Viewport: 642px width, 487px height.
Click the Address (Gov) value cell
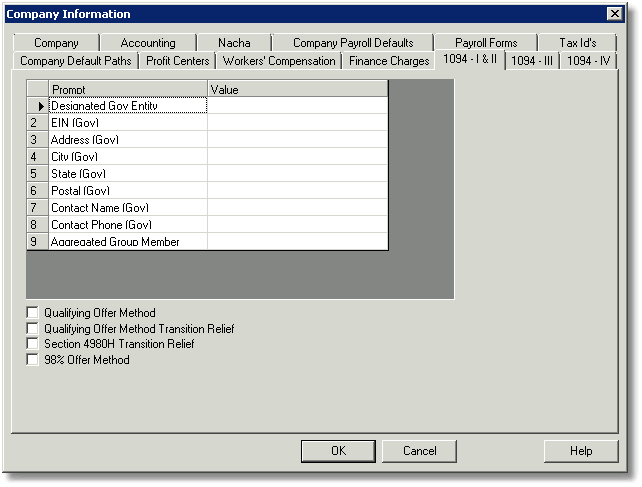coord(297,140)
